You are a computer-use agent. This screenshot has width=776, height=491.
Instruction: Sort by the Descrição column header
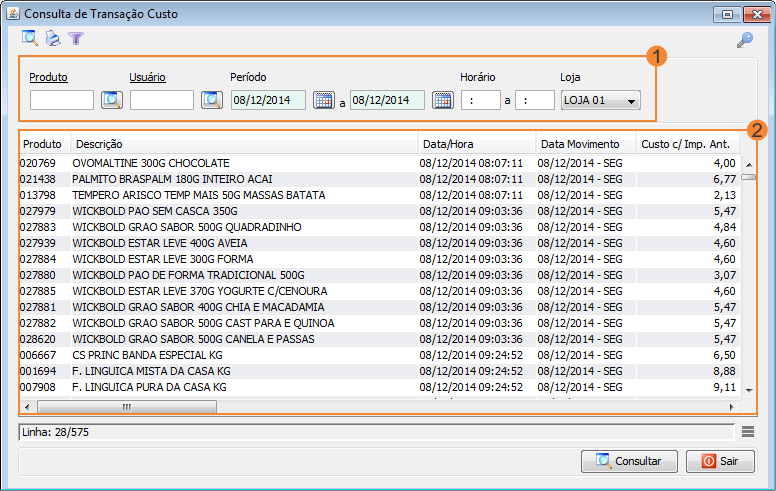click(244, 144)
